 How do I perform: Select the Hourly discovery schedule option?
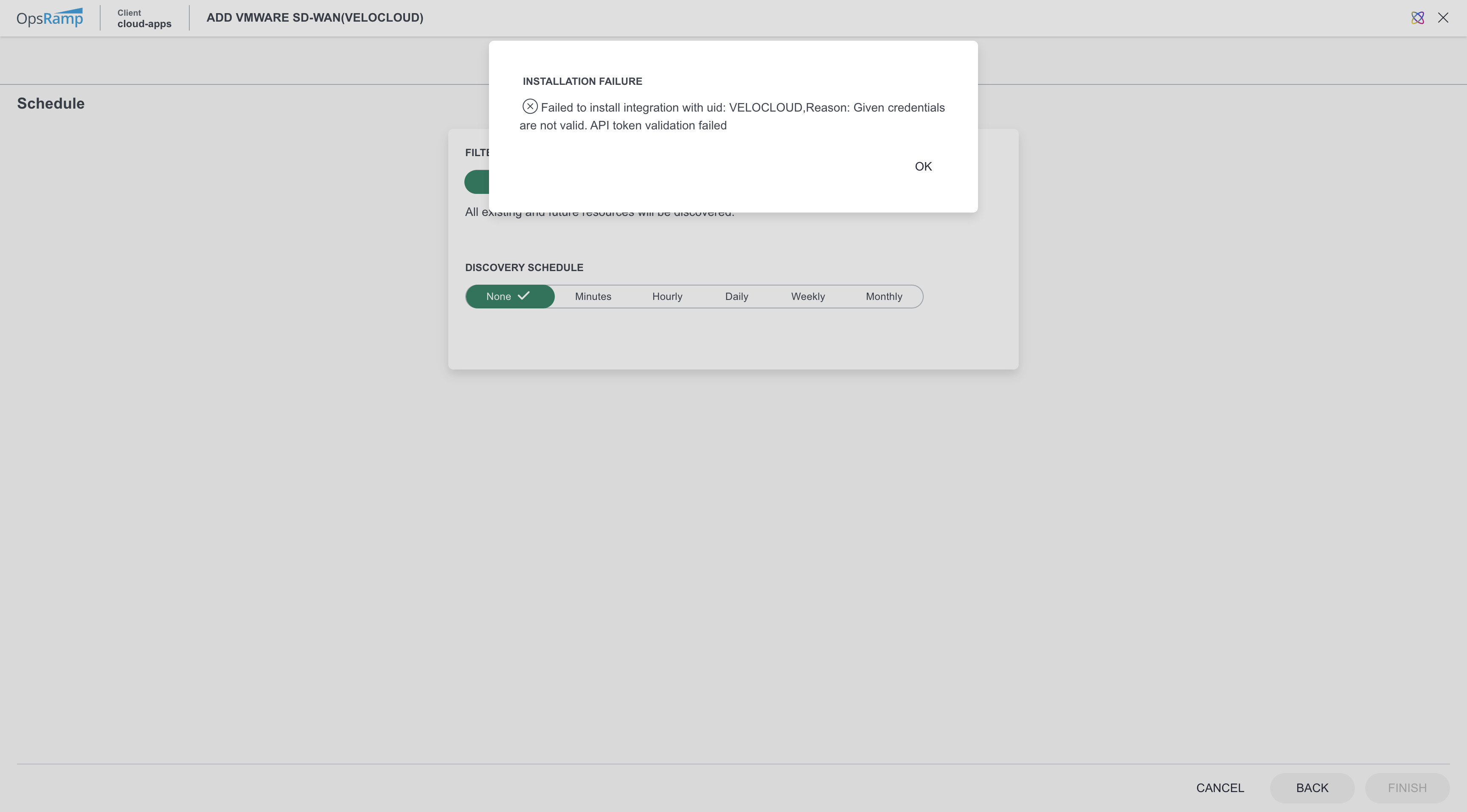coord(667,297)
